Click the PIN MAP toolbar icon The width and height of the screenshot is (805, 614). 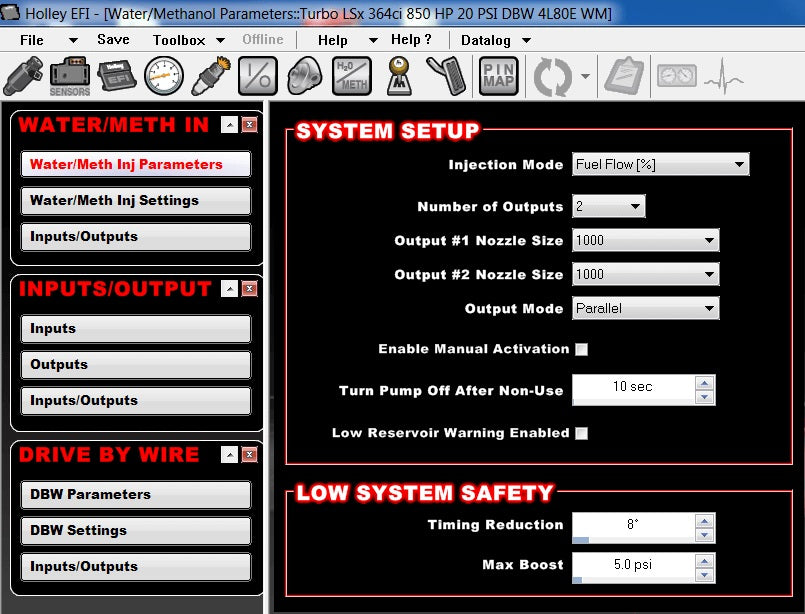click(498, 75)
